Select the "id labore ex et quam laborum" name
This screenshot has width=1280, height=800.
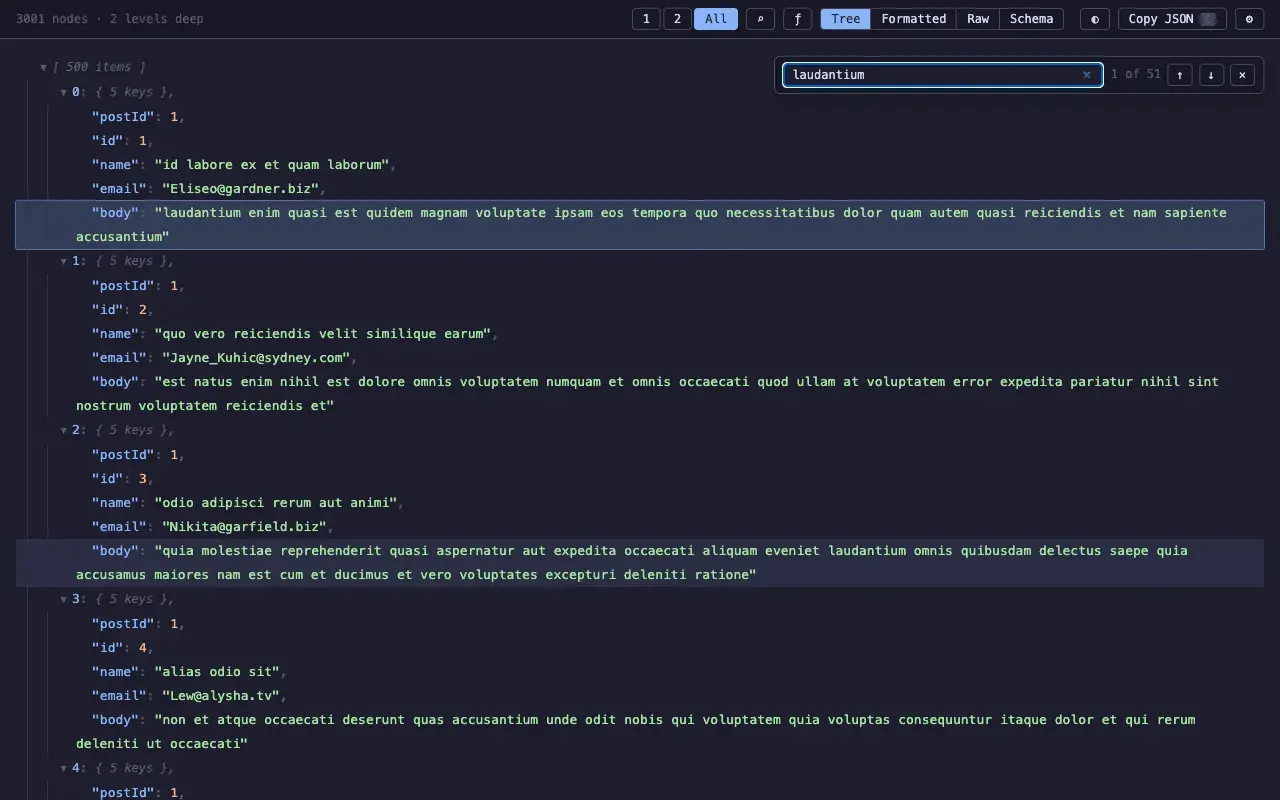click(x=271, y=165)
